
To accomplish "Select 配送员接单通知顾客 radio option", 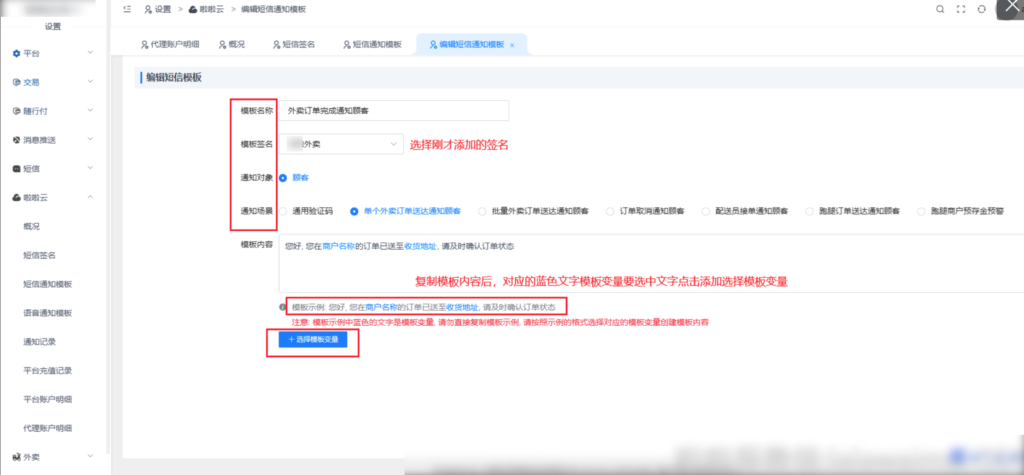I will coord(705,211).
